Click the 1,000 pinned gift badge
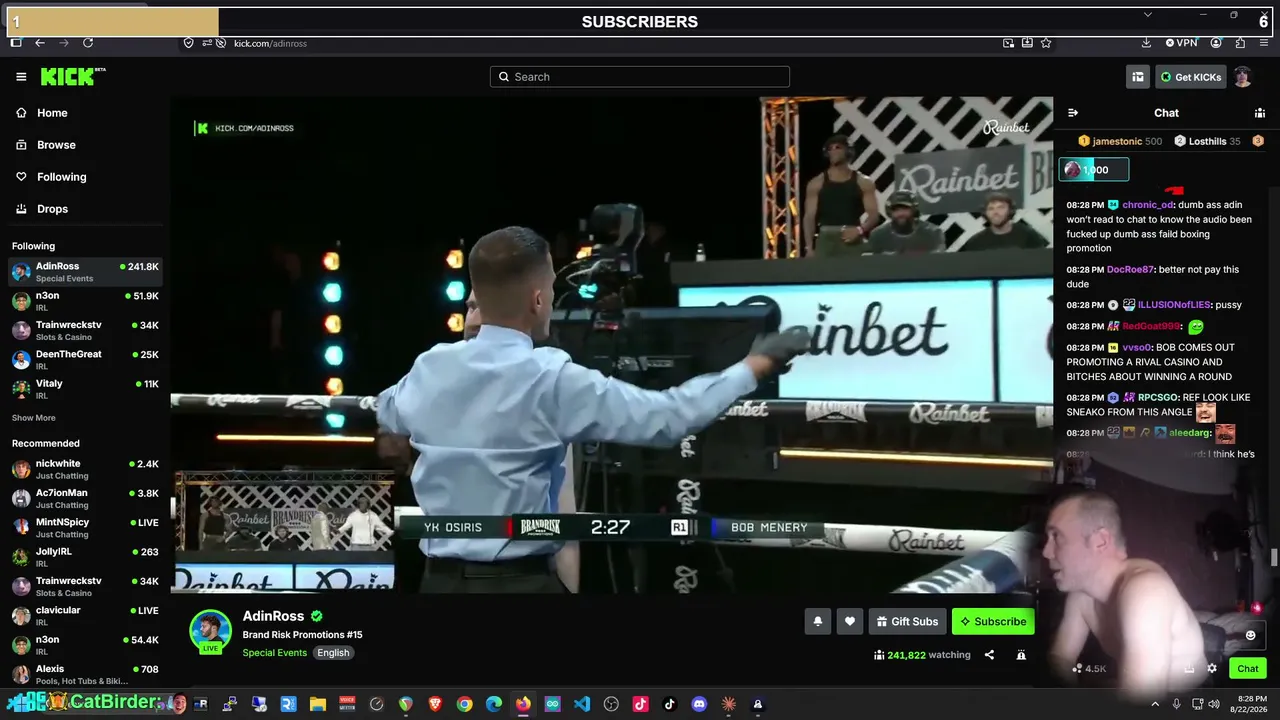Viewport: 1280px width, 720px height. click(1094, 170)
